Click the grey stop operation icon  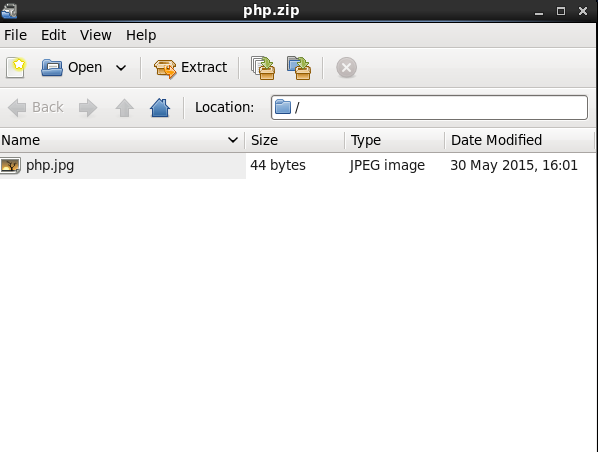point(346,68)
